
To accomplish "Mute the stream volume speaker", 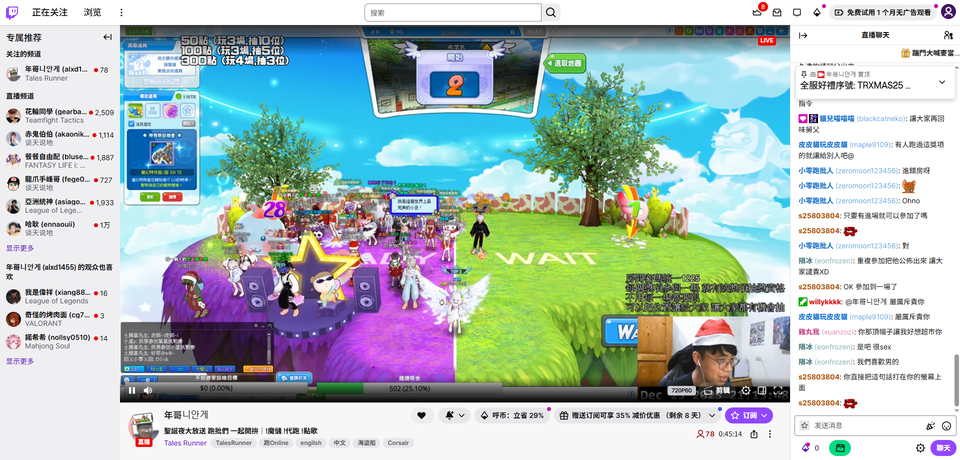I will pos(149,390).
